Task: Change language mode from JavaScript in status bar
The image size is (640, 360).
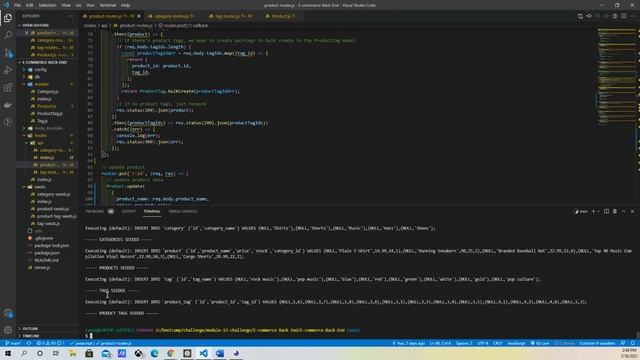Action: (x=516, y=343)
